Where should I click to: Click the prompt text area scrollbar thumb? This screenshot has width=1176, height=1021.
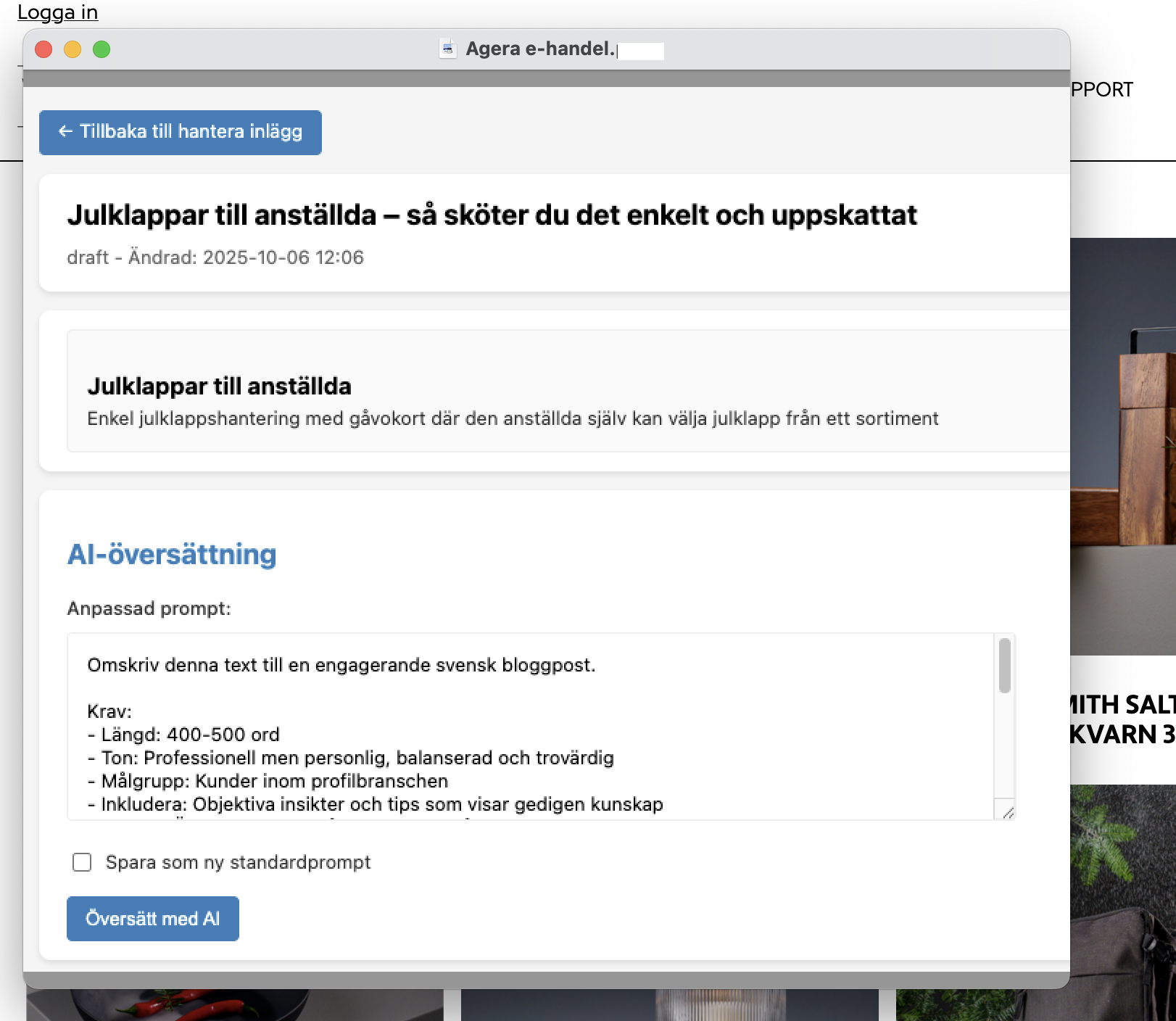1004,666
